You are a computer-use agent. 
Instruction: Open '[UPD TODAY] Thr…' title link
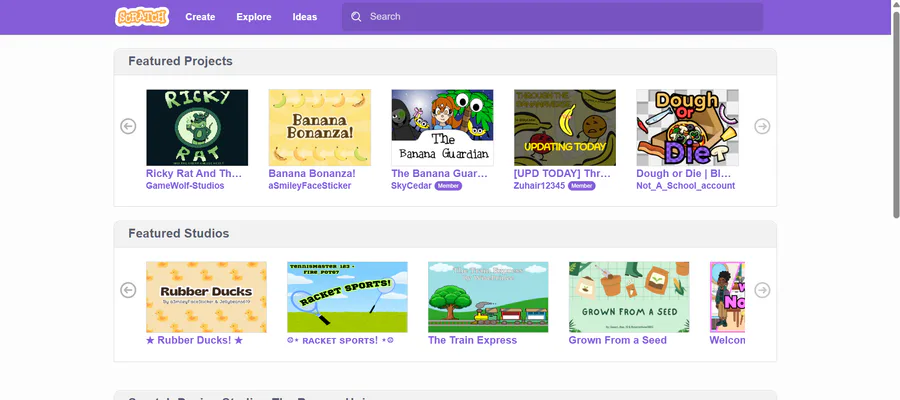(562, 173)
